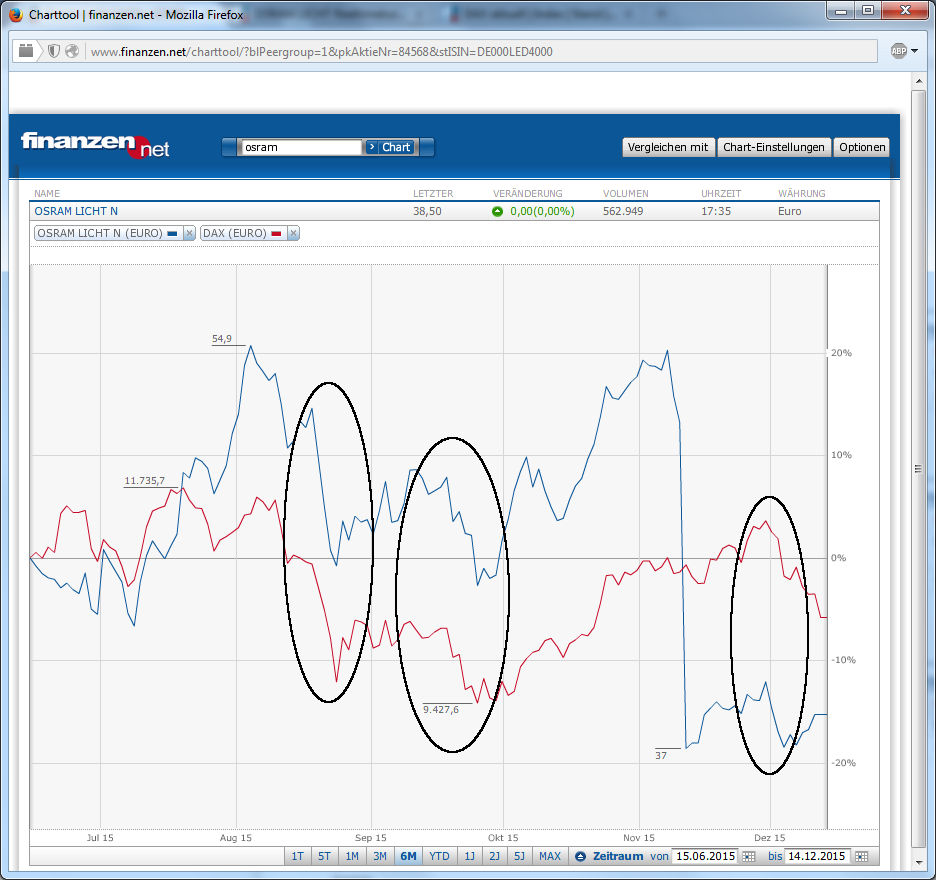Select the MAX time range
Image resolution: width=936 pixels, height=880 pixels.
(550, 856)
